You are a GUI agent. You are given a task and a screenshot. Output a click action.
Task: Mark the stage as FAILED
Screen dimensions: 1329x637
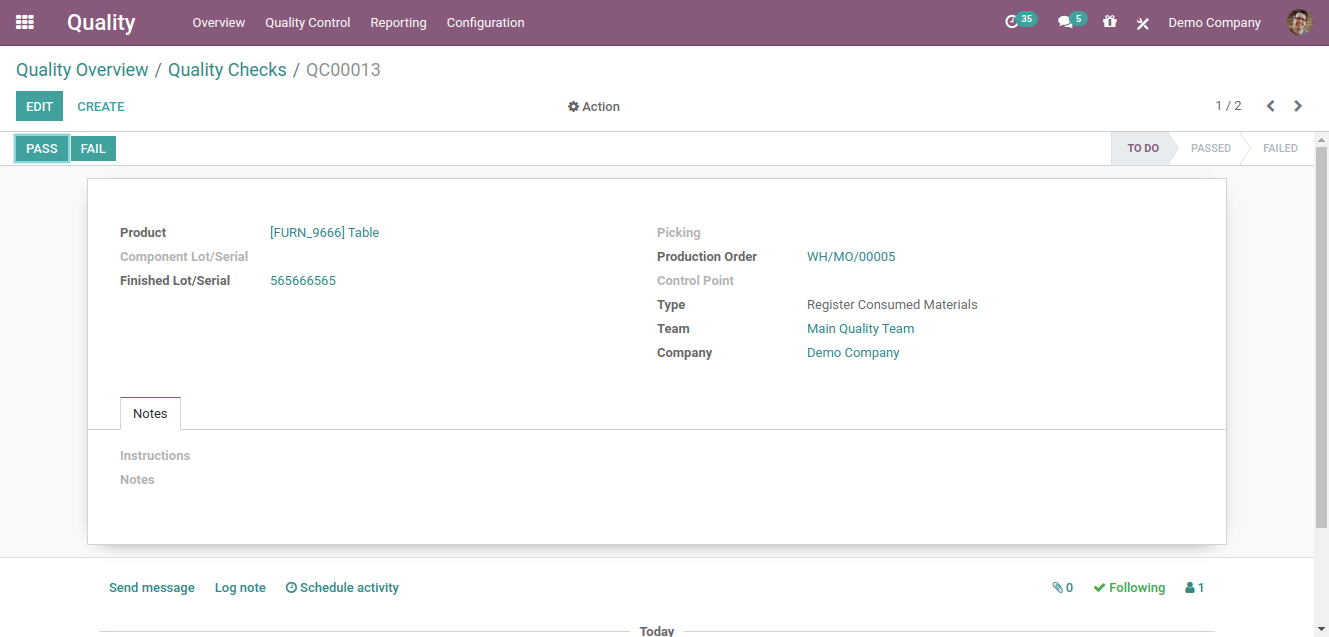click(1280, 147)
